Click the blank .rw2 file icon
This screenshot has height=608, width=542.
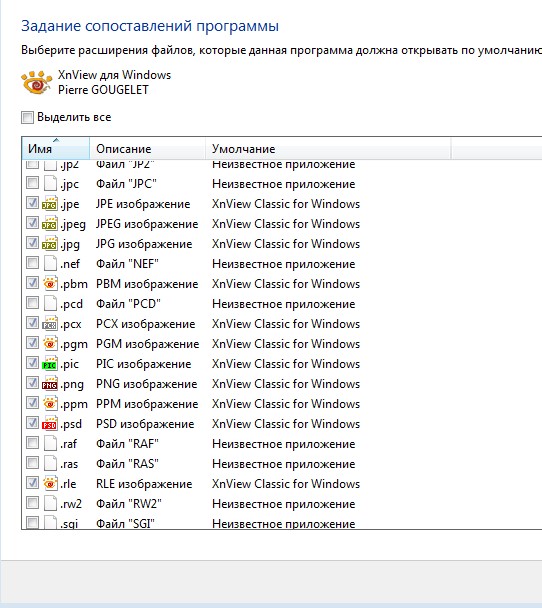[50, 504]
